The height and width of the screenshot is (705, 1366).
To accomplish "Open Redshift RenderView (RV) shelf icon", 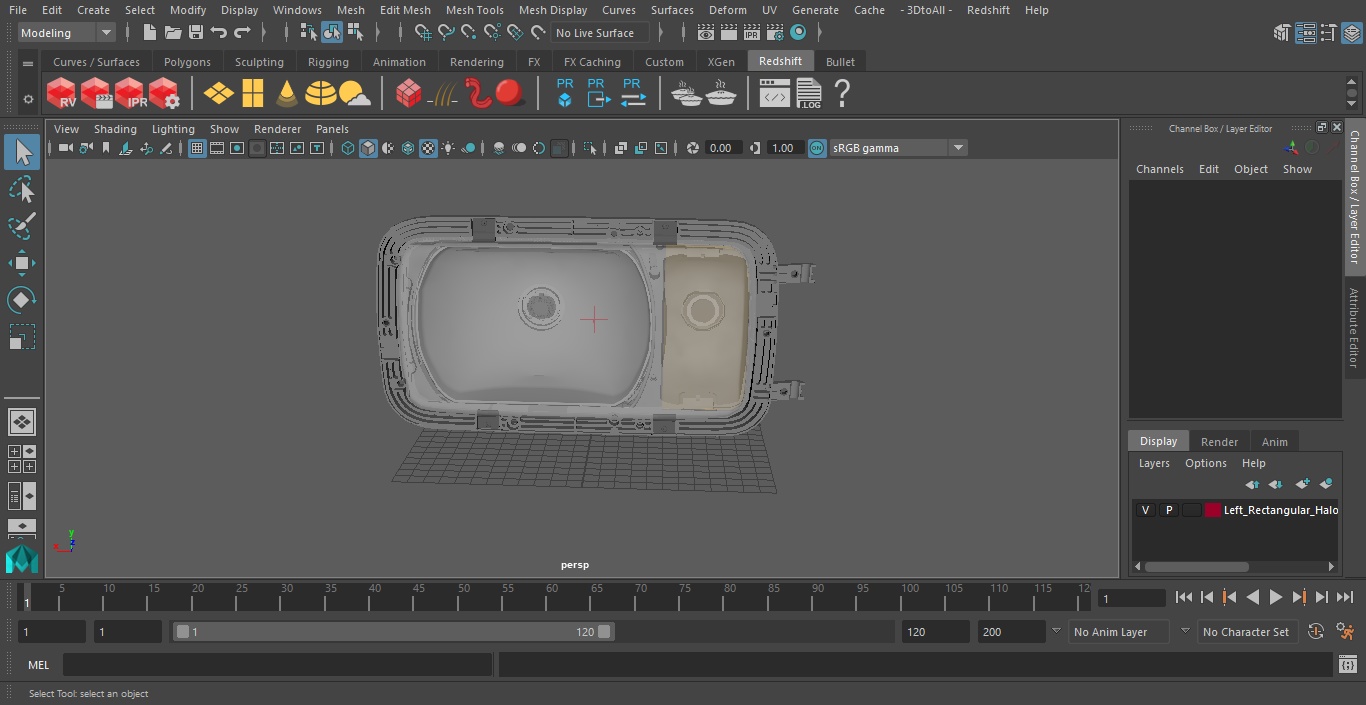I will pyautogui.click(x=62, y=93).
